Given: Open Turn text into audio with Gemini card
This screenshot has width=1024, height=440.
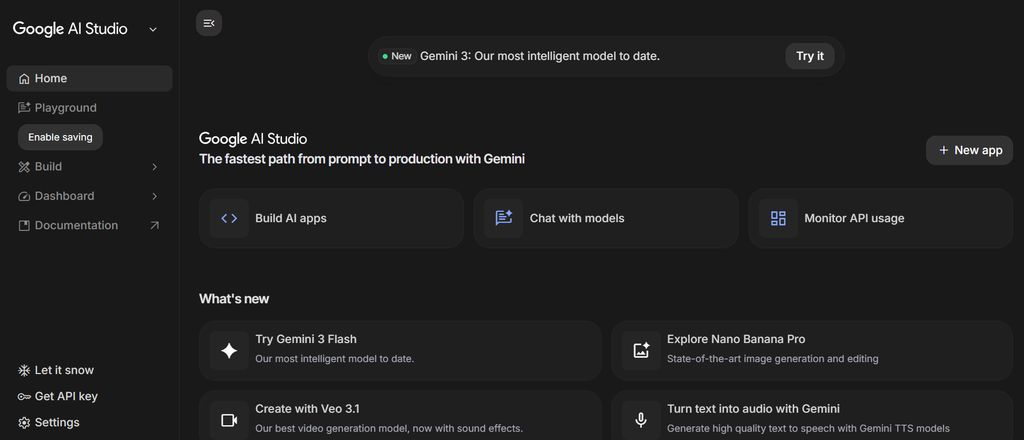Looking at the screenshot, I should click(812, 415).
